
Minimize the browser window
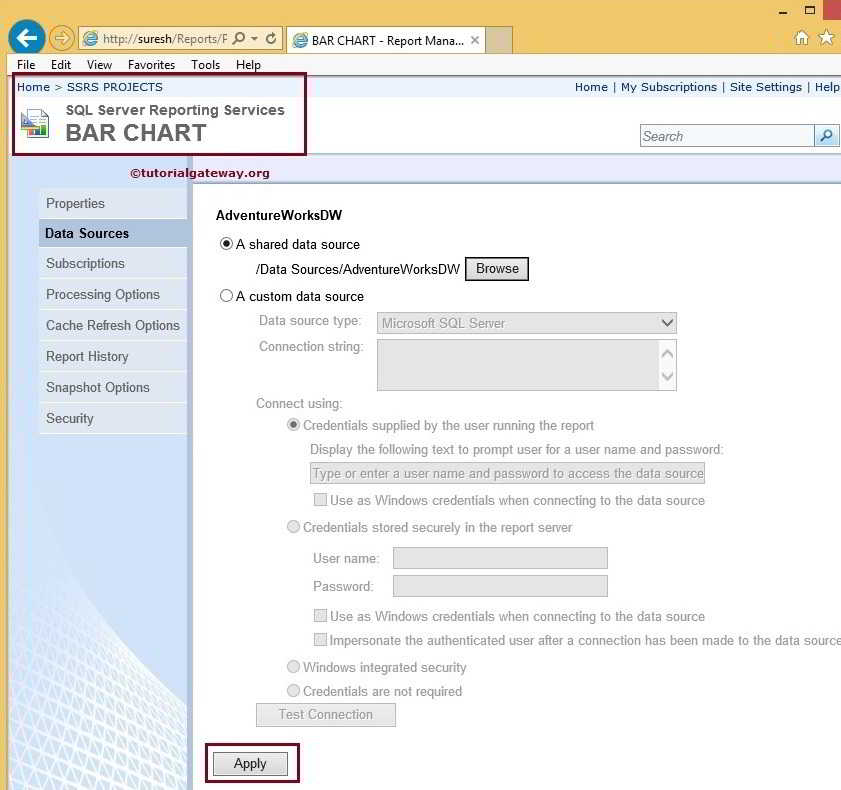[x=783, y=11]
